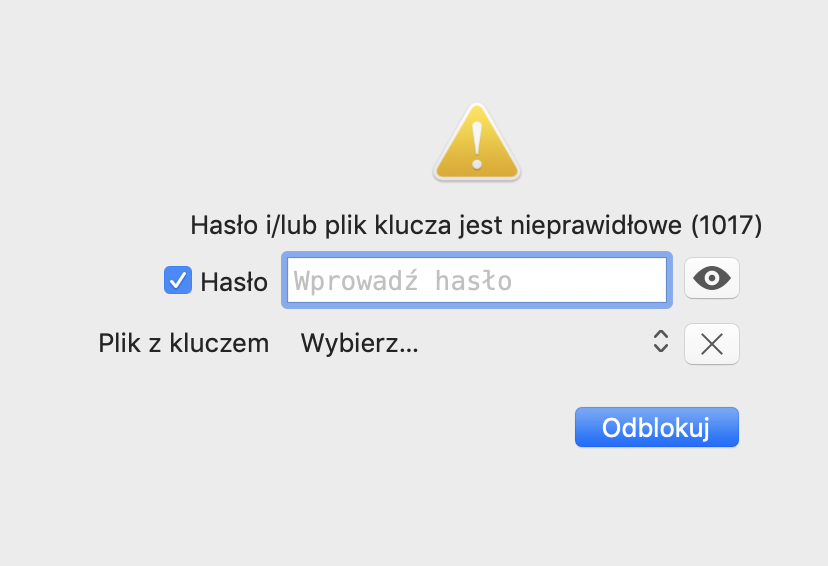Submit the password using blue Odblokuj button
828x566 pixels.
[x=657, y=427]
